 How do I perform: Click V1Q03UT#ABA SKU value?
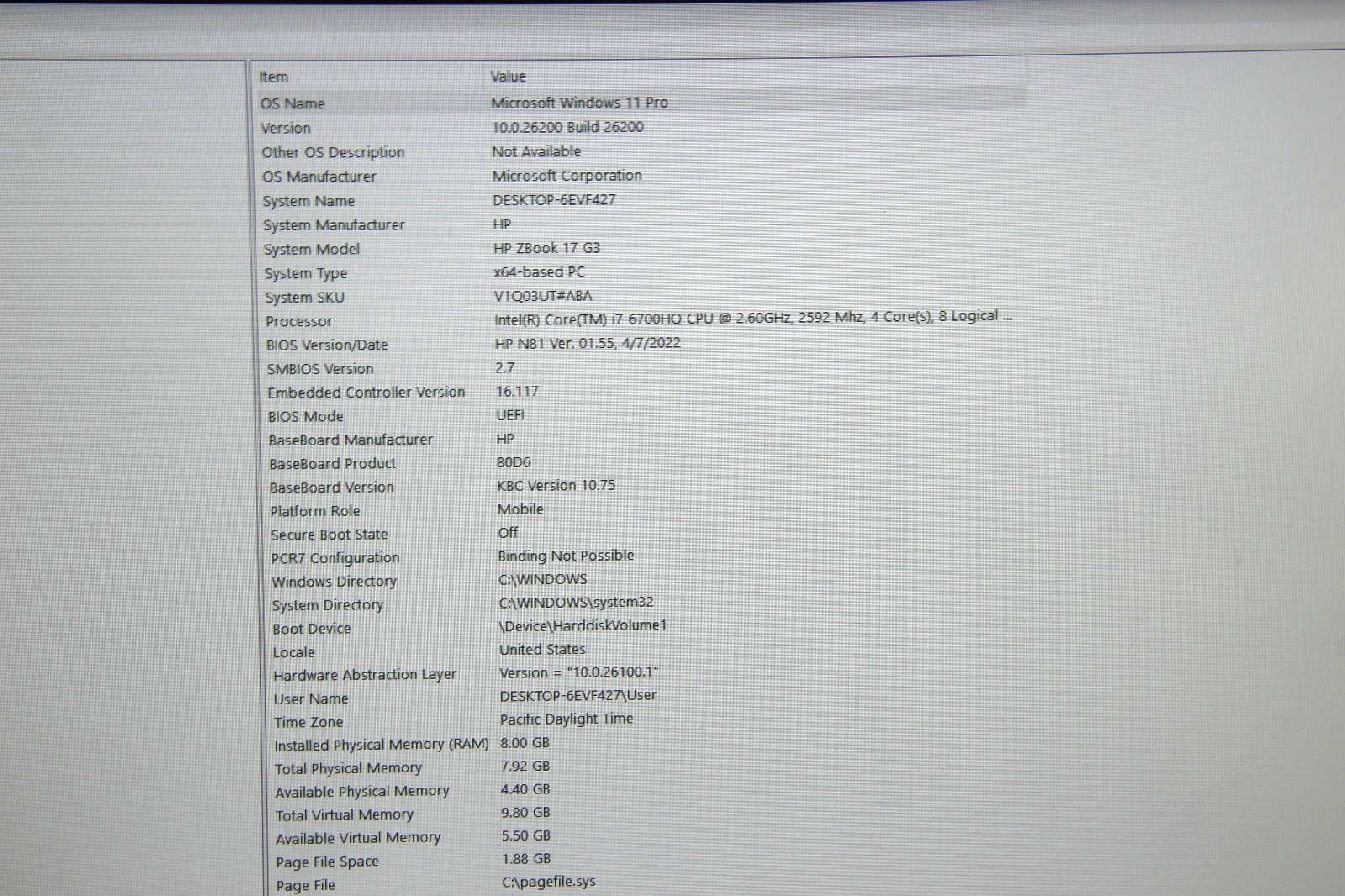[x=543, y=296]
